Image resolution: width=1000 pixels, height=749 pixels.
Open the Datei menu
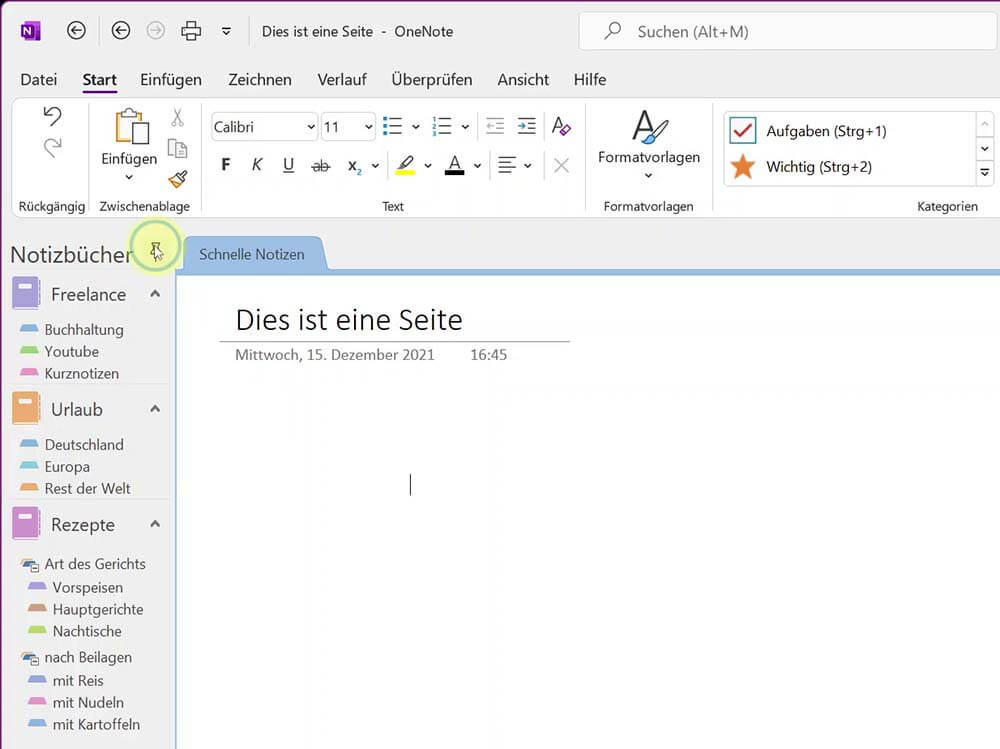click(x=38, y=80)
